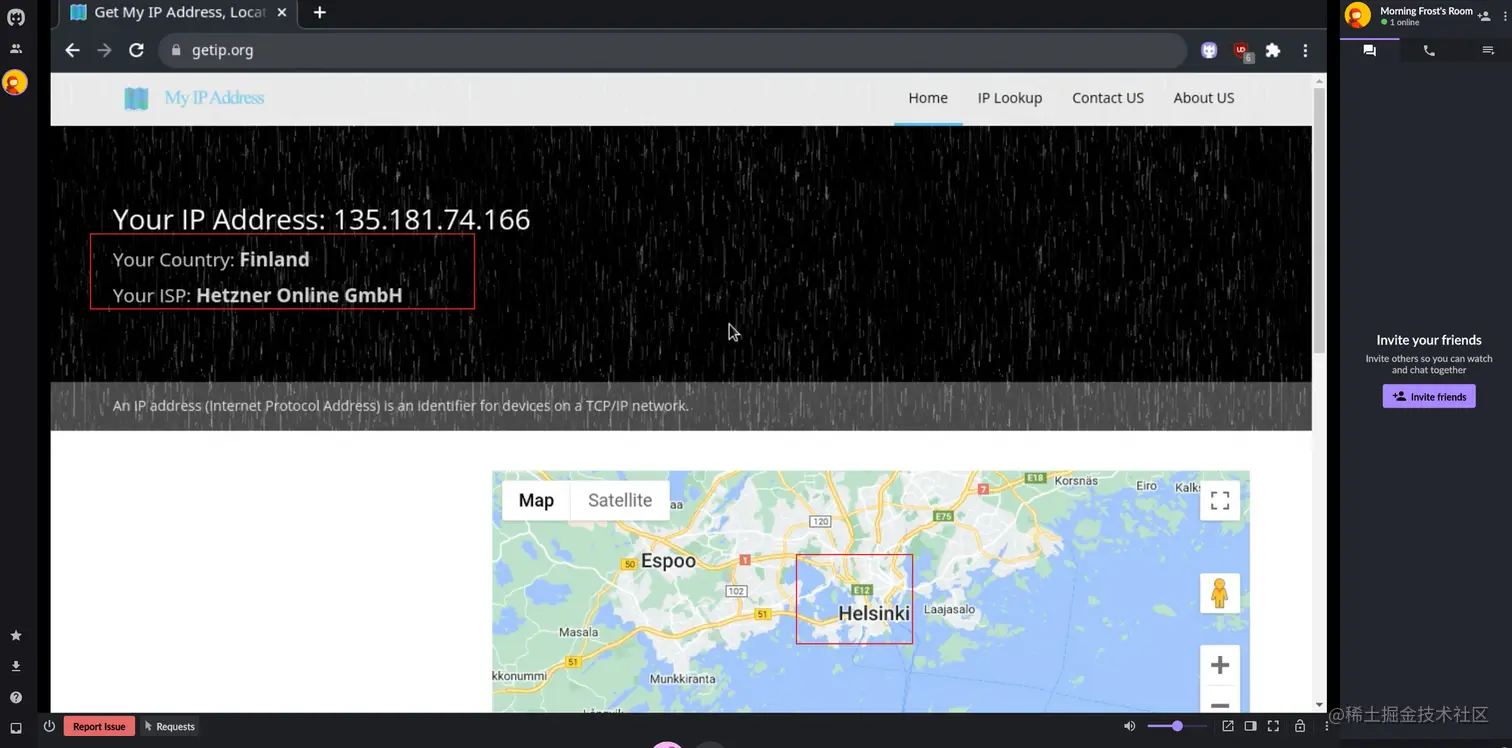Click the power icon in the bottom bar
The height and width of the screenshot is (748, 1512).
pyautogui.click(x=49, y=726)
